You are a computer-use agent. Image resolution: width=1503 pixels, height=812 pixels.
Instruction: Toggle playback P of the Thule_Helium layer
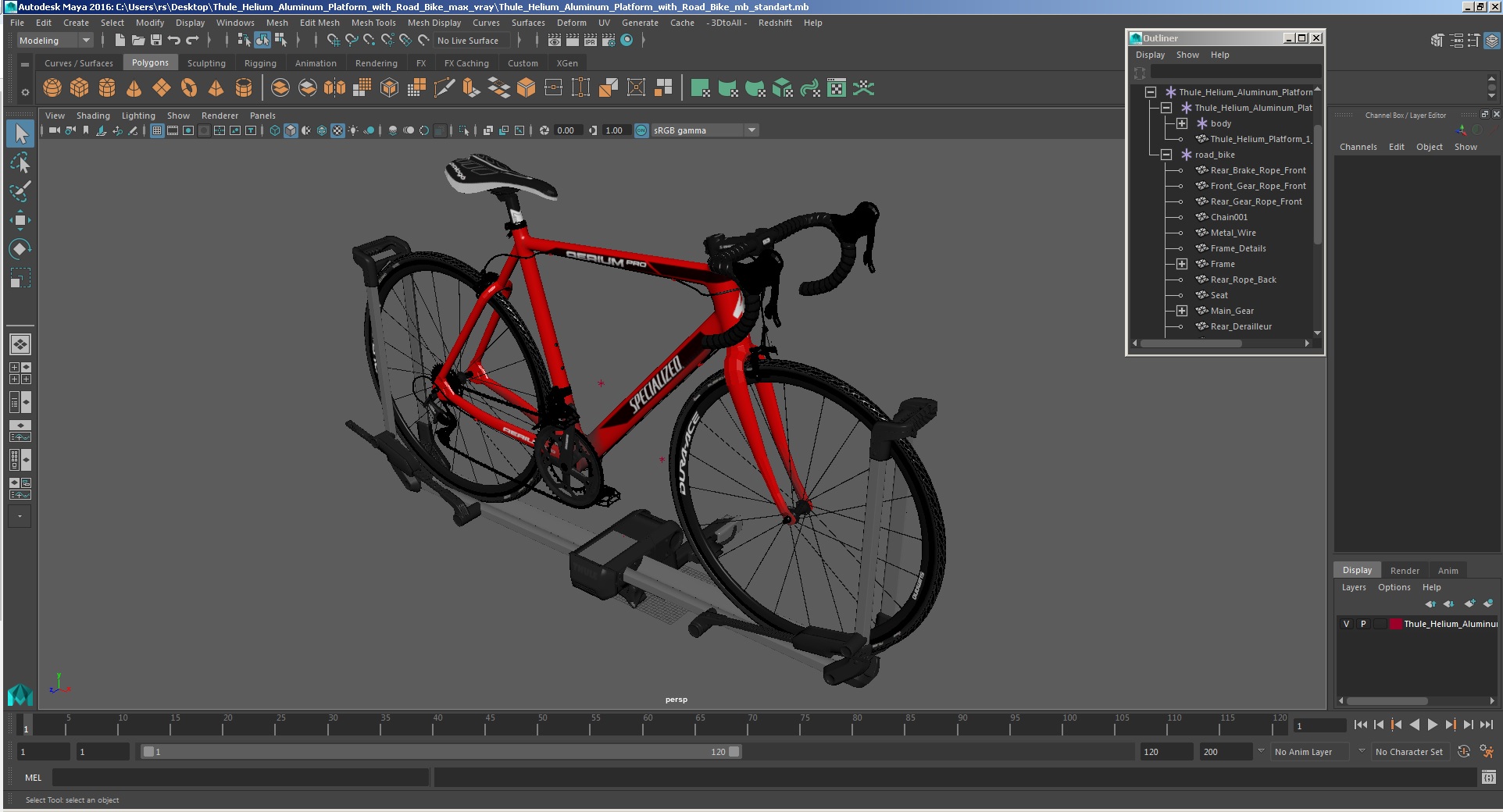coord(1363,624)
